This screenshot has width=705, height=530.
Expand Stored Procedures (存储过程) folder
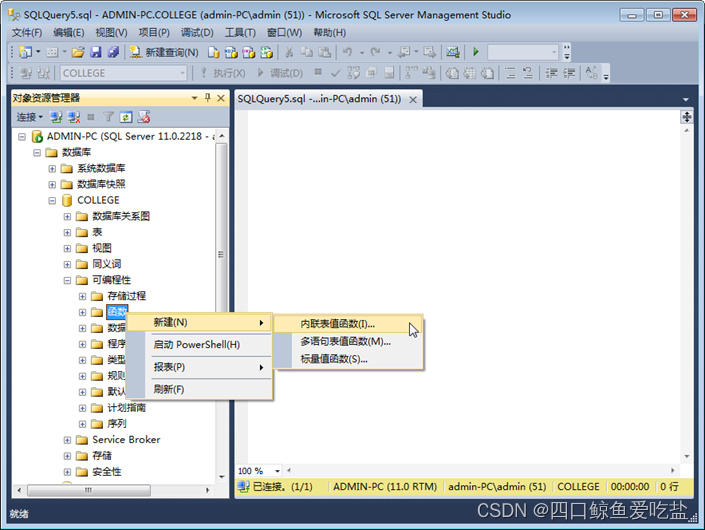(x=82, y=296)
